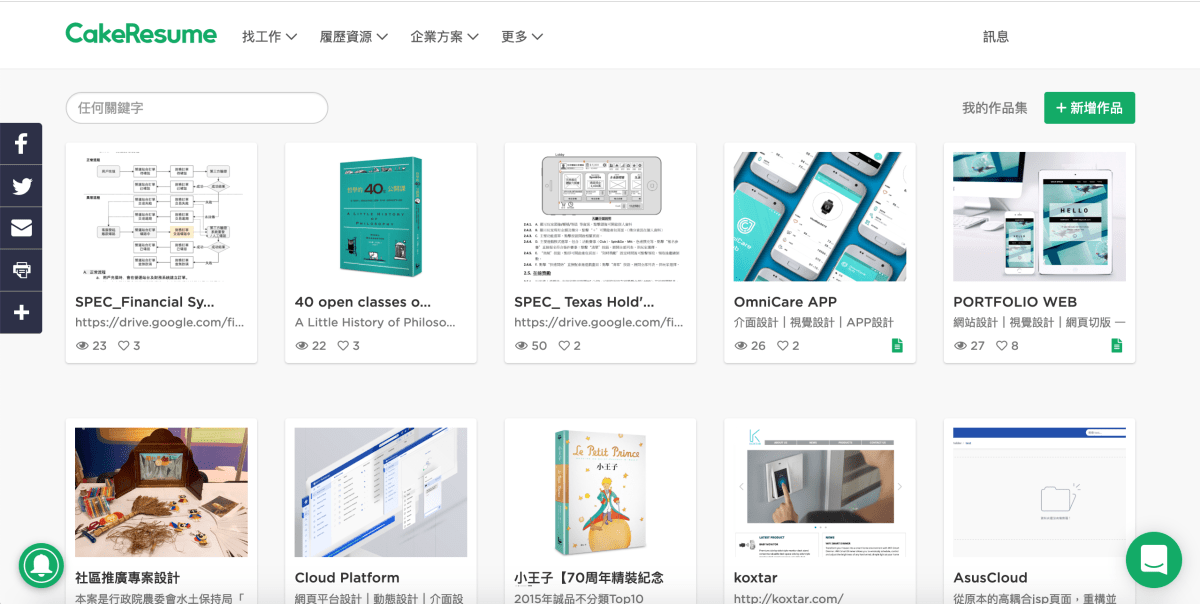Click 社區推廣專案設計 title
Screen dimensions: 1200x604
(127, 578)
